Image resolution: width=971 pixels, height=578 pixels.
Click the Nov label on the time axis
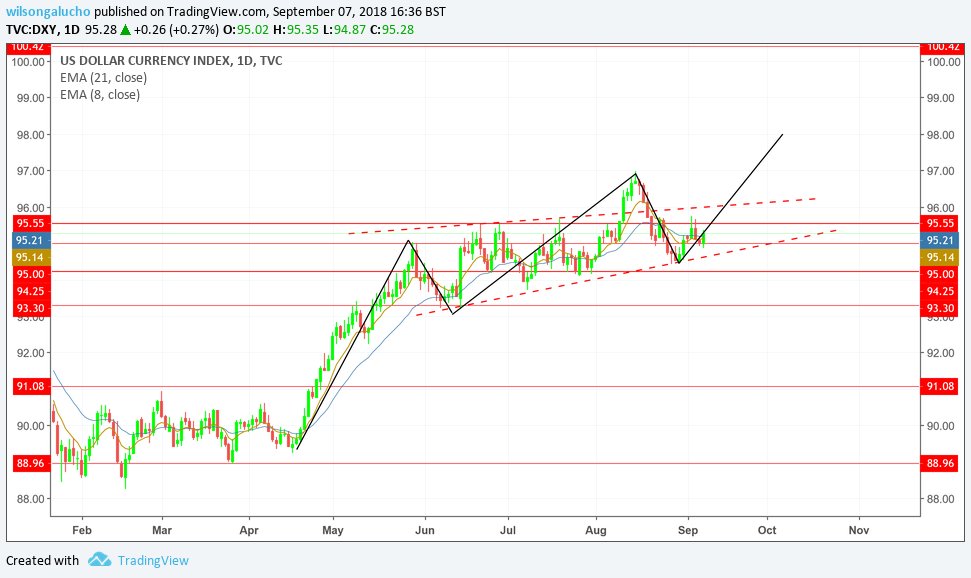click(x=859, y=530)
